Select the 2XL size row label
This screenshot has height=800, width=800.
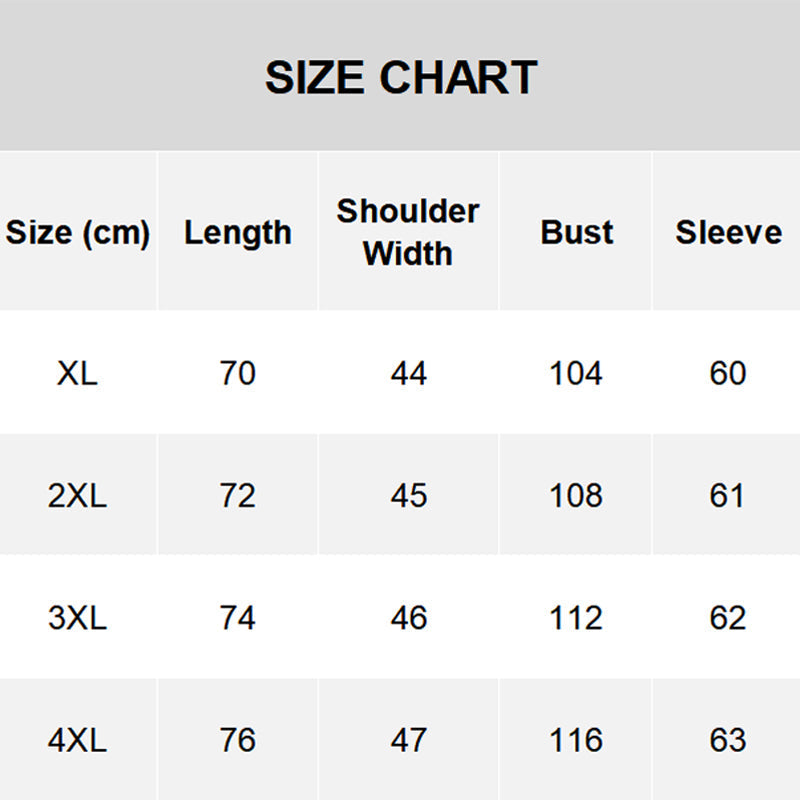click(78, 495)
